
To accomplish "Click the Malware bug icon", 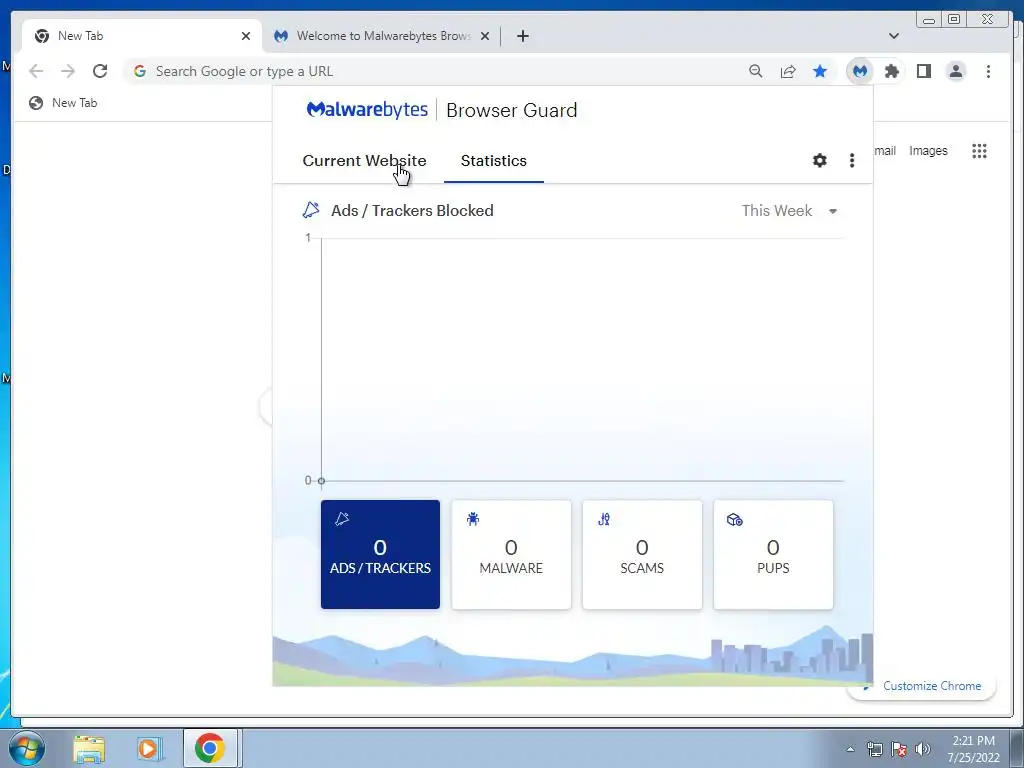I will pyautogui.click(x=473, y=519).
